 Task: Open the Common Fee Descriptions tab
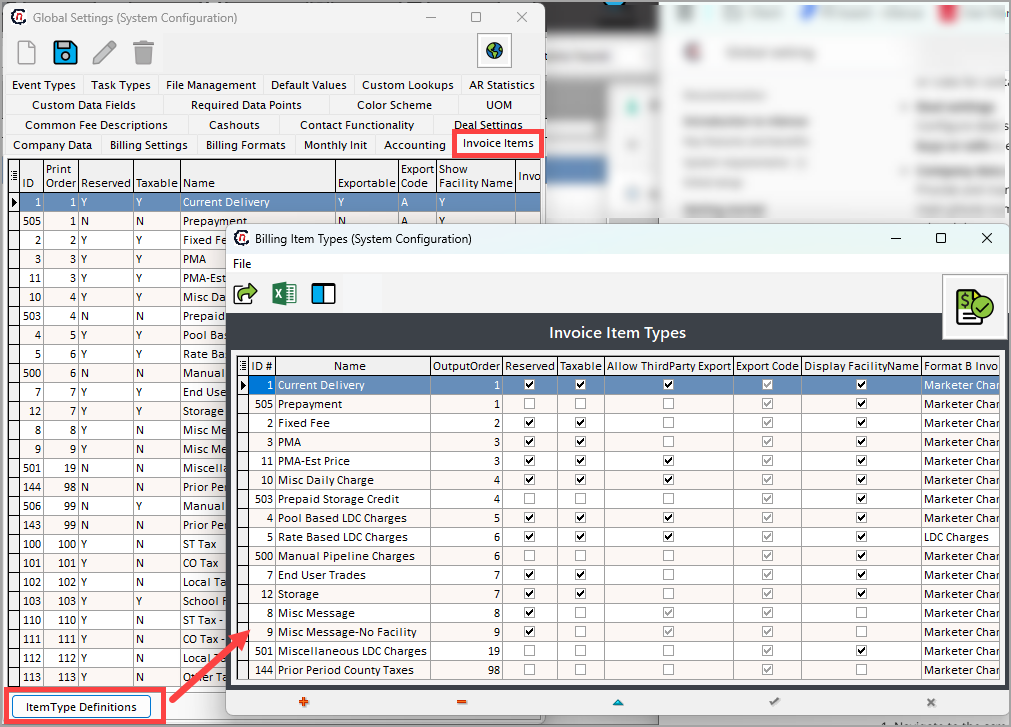(96, 125)
